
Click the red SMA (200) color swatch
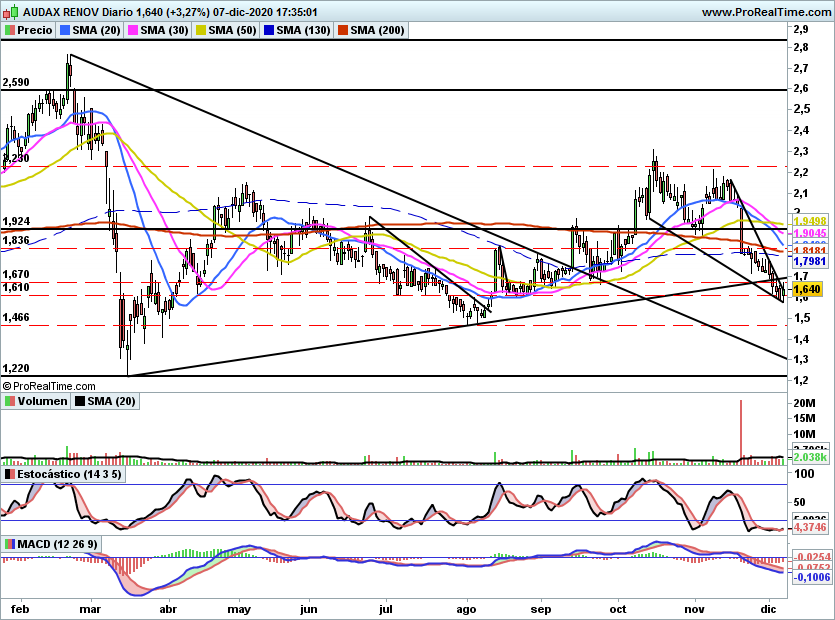coord(343,30)
